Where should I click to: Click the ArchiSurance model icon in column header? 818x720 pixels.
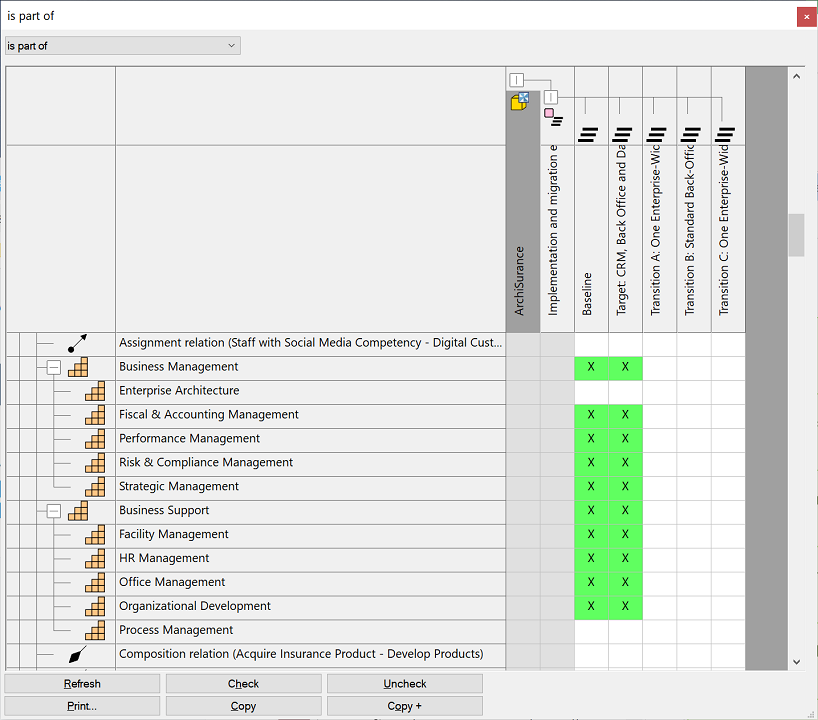[519, 100]
